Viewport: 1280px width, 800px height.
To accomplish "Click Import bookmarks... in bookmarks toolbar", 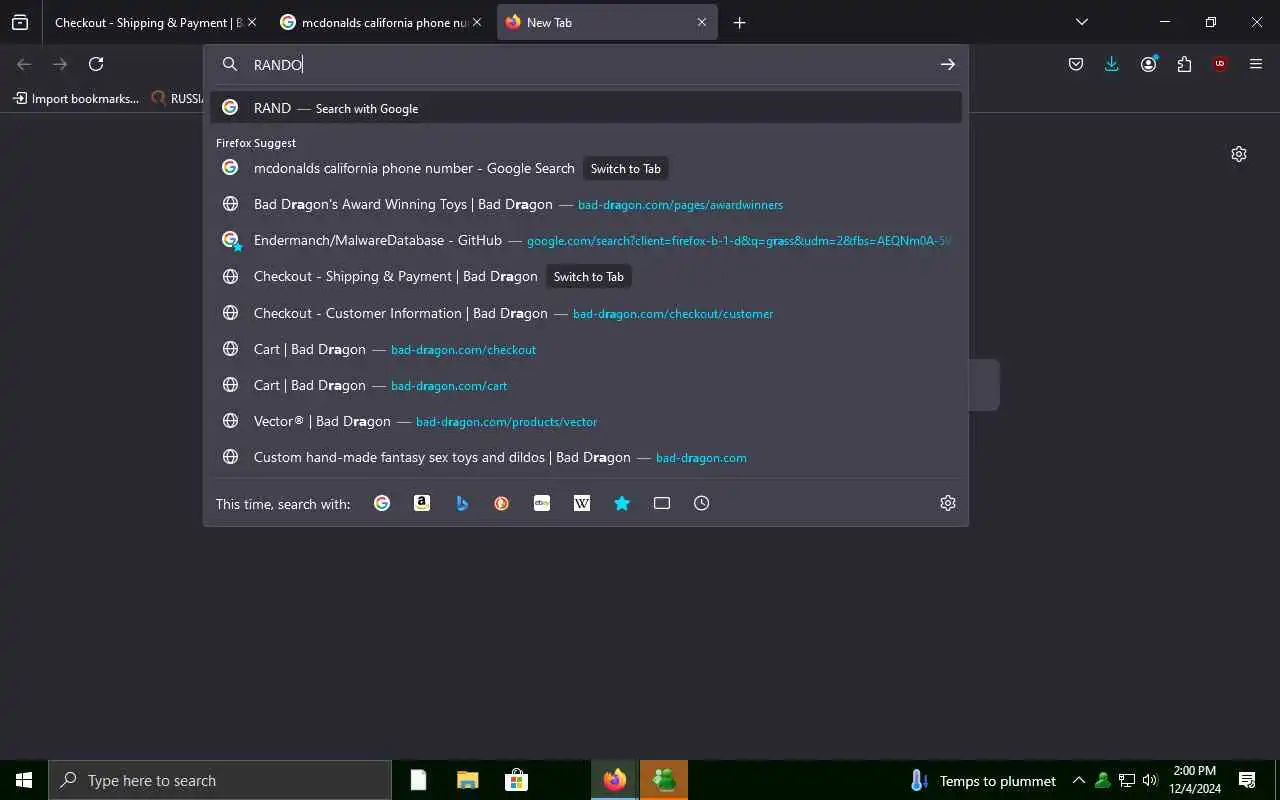I will [x=76, y=98].
